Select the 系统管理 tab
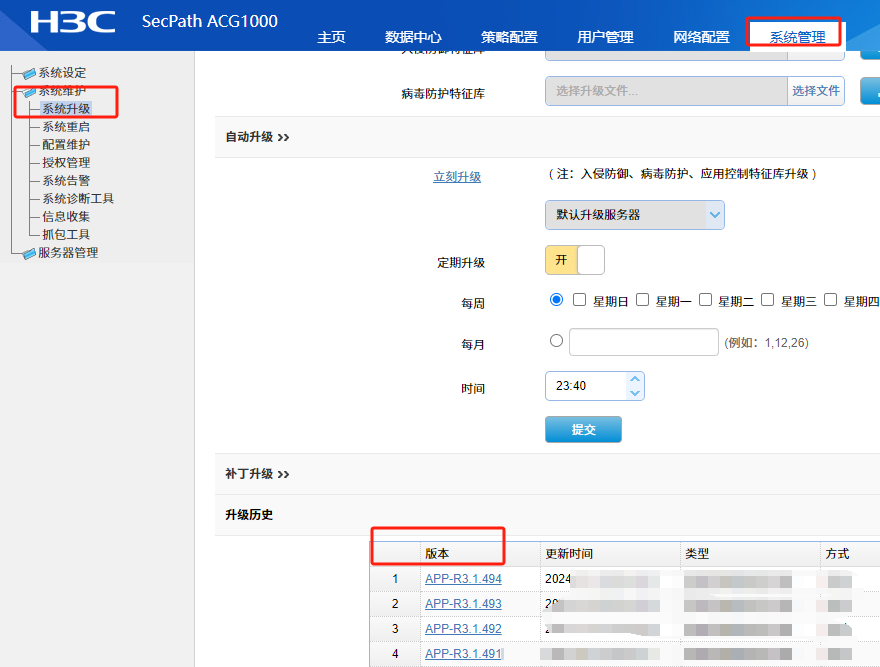The height and width of the screenshot is (667, 880). tap(797, 37)
